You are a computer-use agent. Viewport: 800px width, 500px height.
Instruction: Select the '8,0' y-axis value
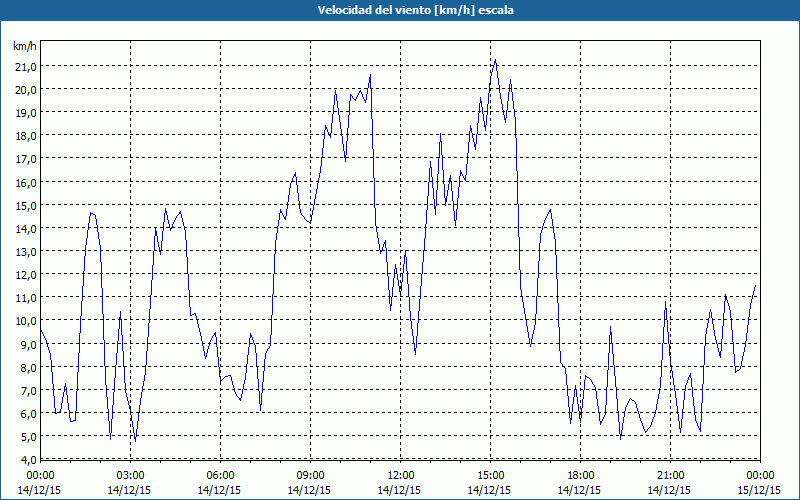[x=28, y=368]
